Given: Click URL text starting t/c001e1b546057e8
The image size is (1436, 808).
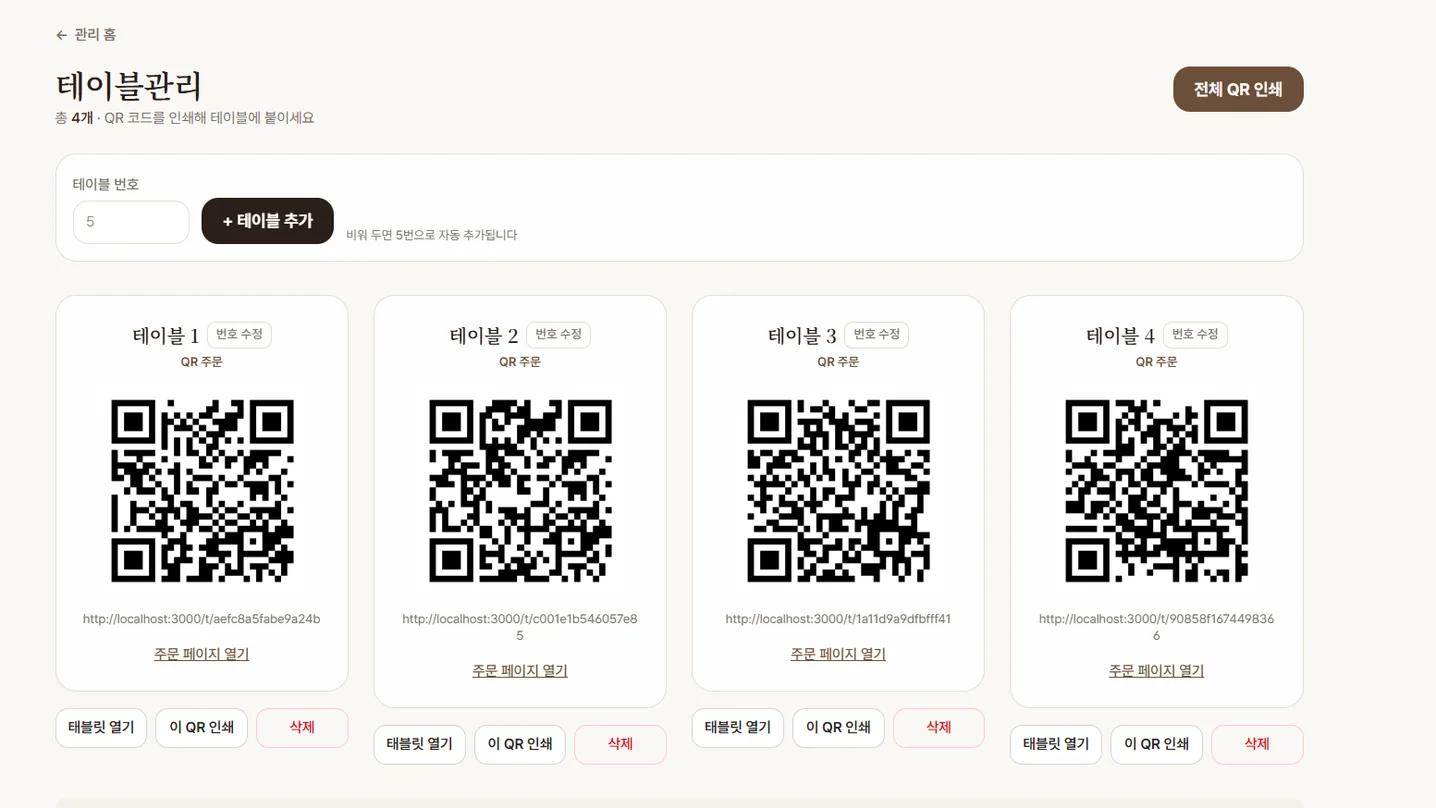Looking at the screenshot, I should pos(520,627).
